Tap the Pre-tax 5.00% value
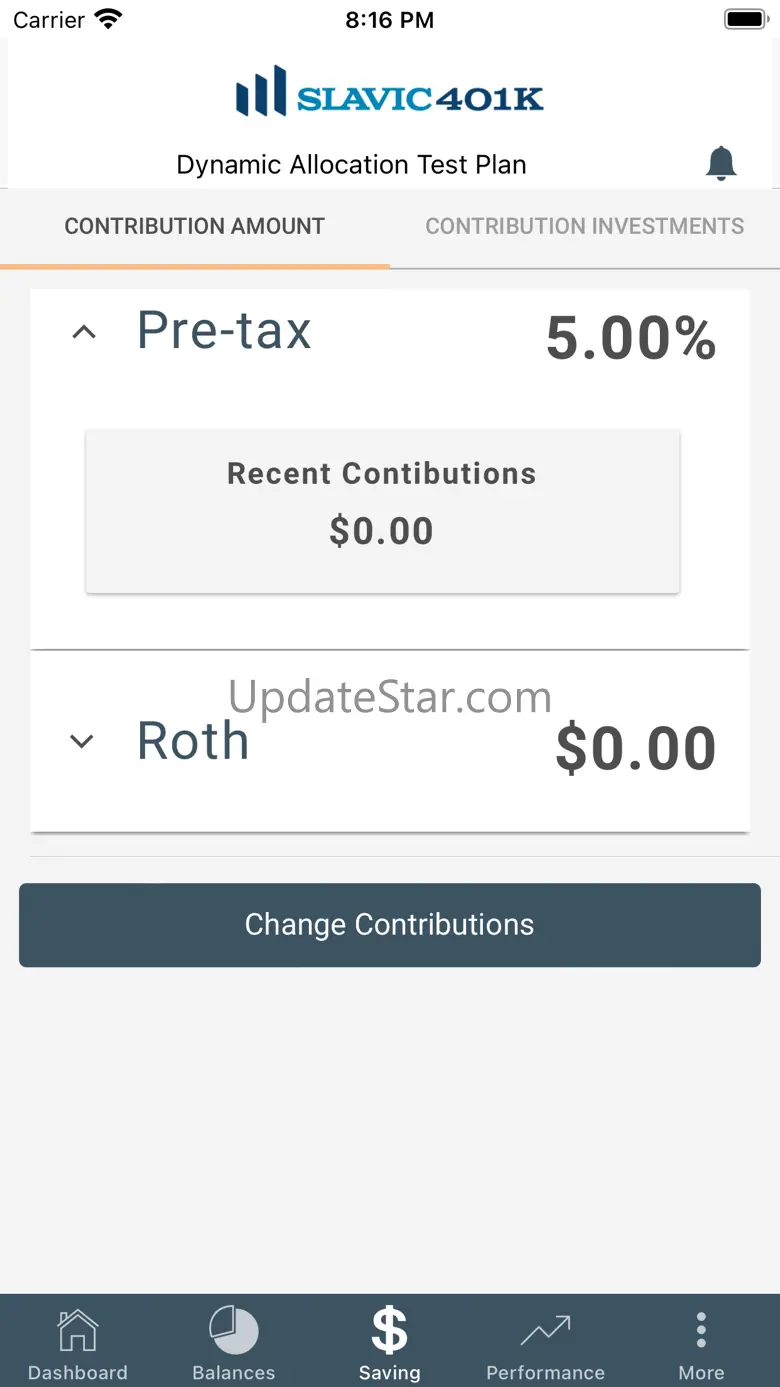Screen dimensions: 780x1387 pos(631,339)
